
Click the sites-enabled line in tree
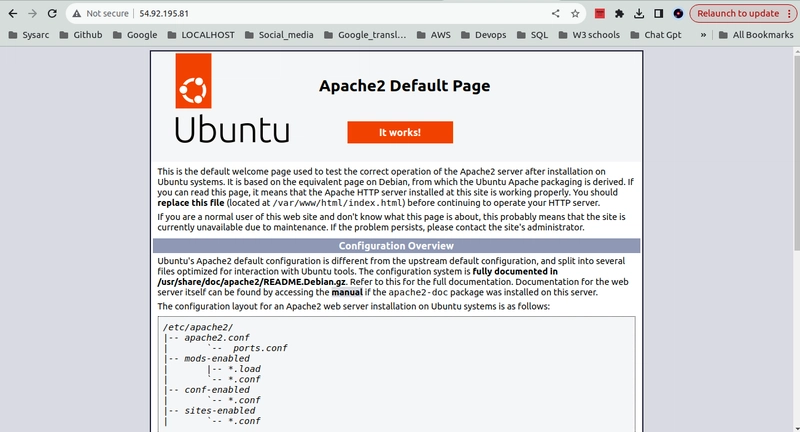click(x=220, y=411)
